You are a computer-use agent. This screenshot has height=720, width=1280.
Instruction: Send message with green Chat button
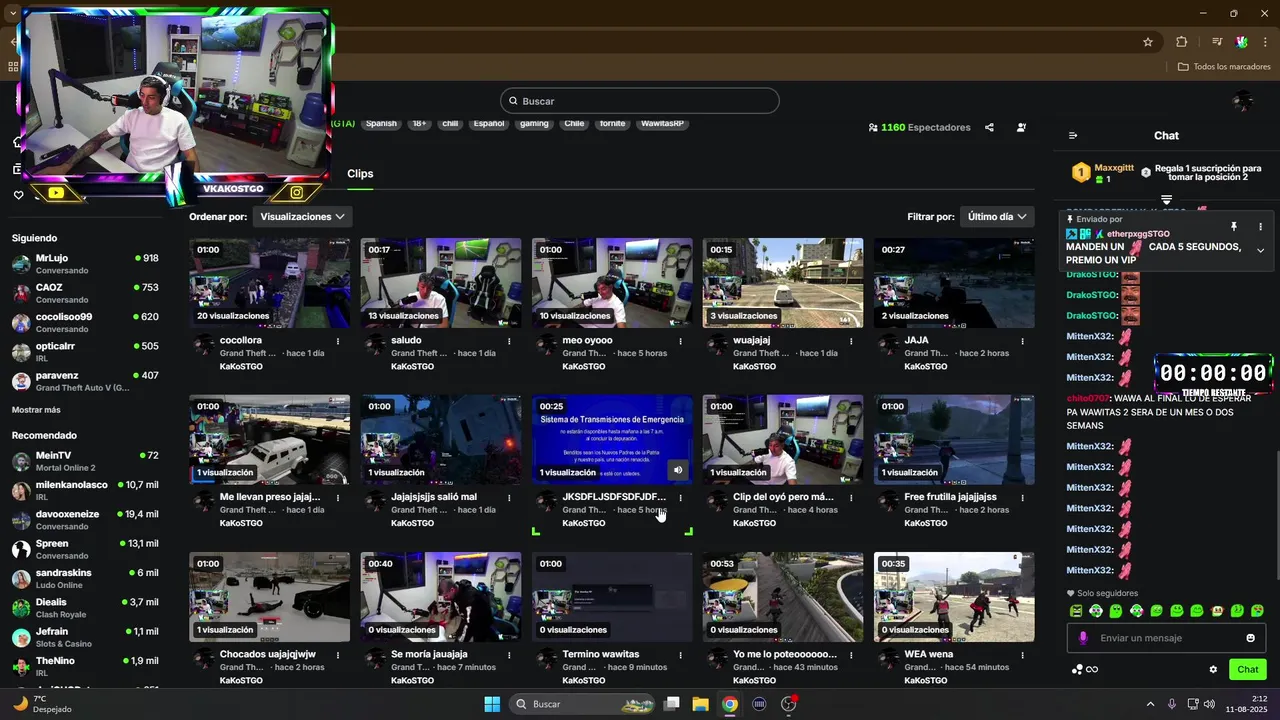1248,670
